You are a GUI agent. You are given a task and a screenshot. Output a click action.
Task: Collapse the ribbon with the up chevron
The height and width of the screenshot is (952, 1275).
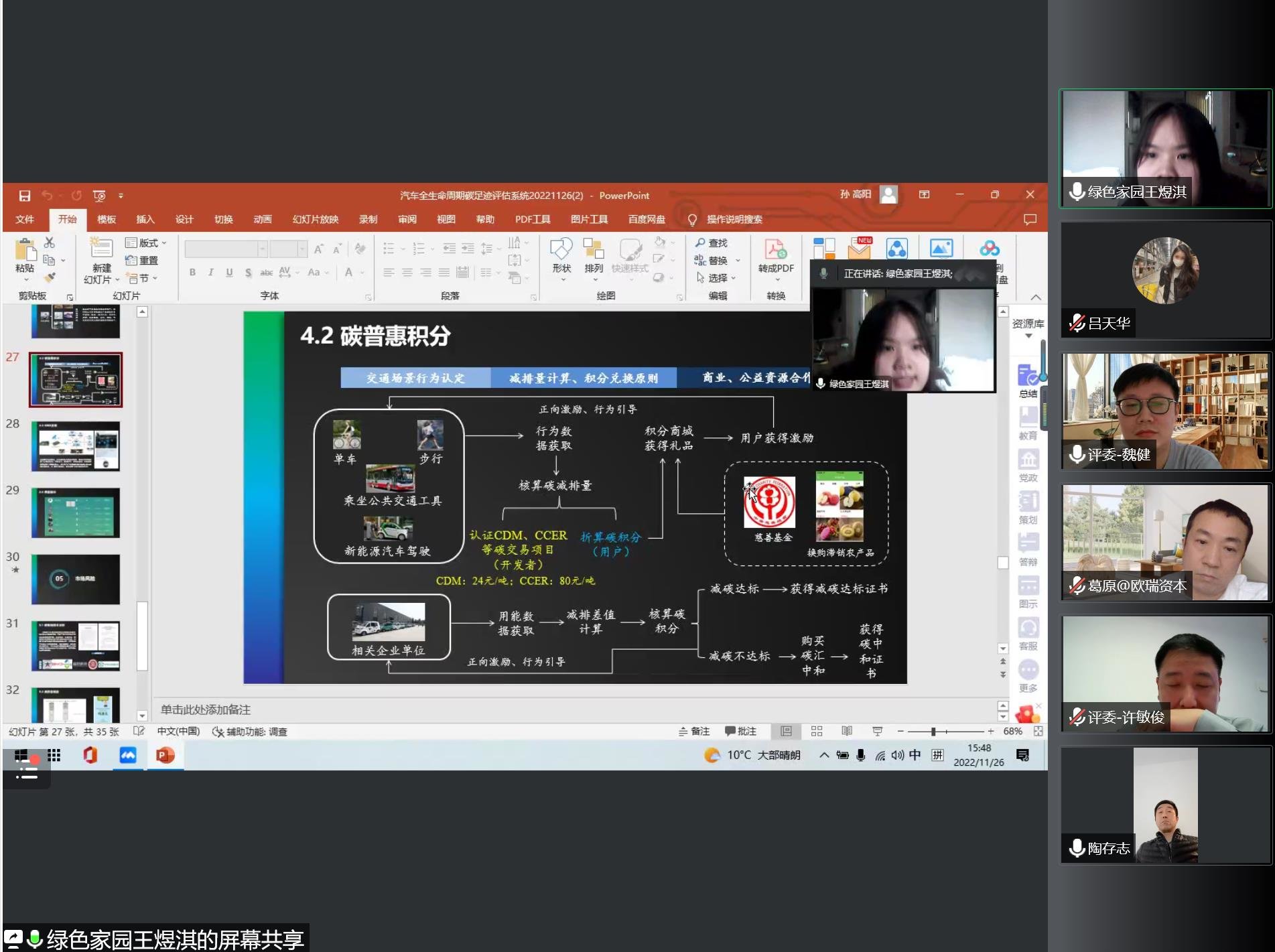(1036, 297)
